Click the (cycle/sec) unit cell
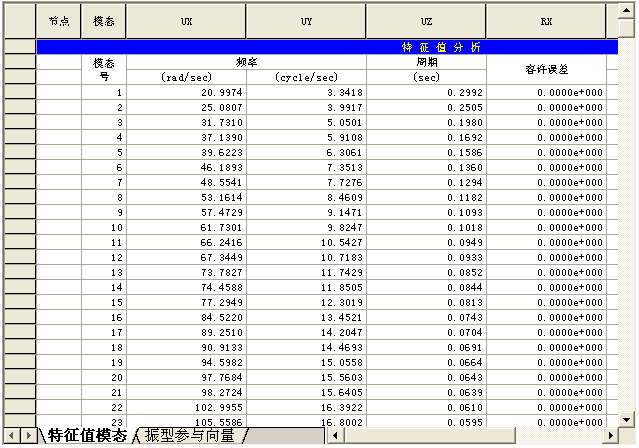639x448 pixels. coord(306,77)
